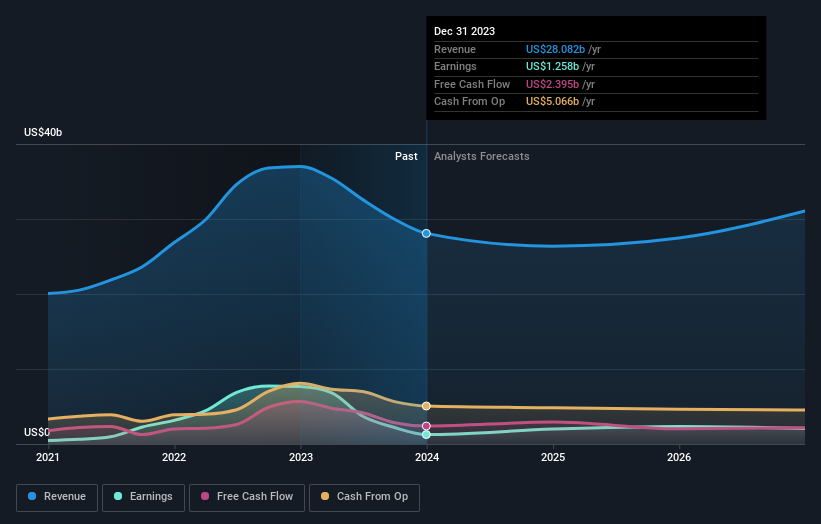Select the Revenue data point at 2024
The width and height of the screenshot is (821, 524).
click(x=426, y=233)
